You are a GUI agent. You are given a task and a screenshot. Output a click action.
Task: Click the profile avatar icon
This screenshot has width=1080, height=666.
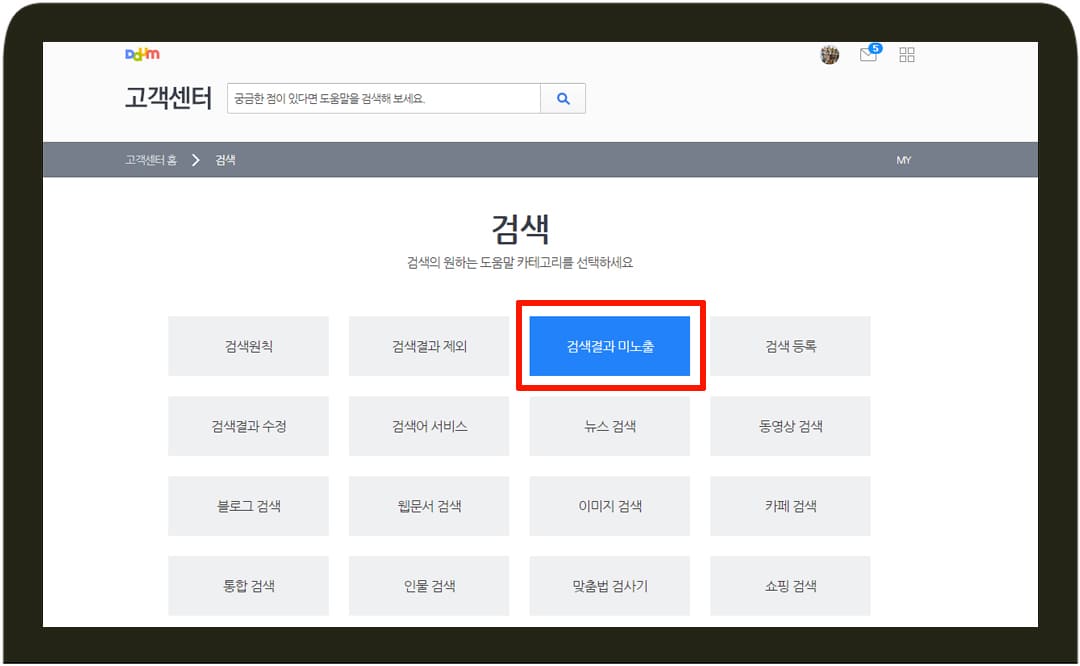tap(830, 55)
